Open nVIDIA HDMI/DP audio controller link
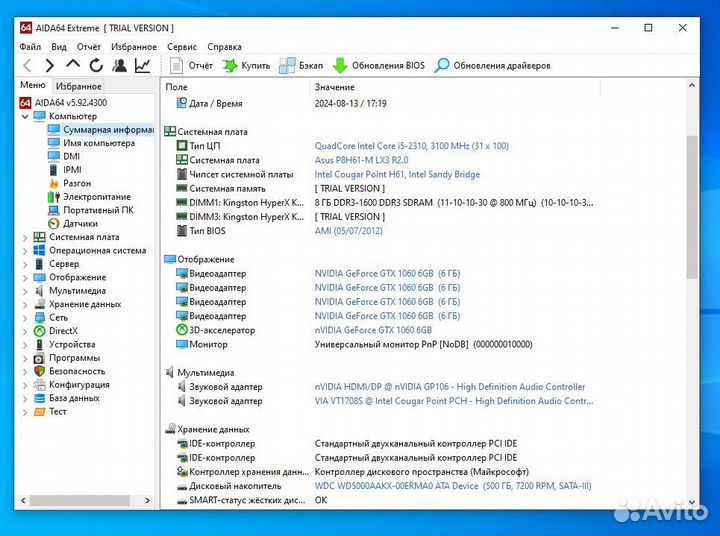The width and height of the screenshot is (720, 536). tap(450, 387)
